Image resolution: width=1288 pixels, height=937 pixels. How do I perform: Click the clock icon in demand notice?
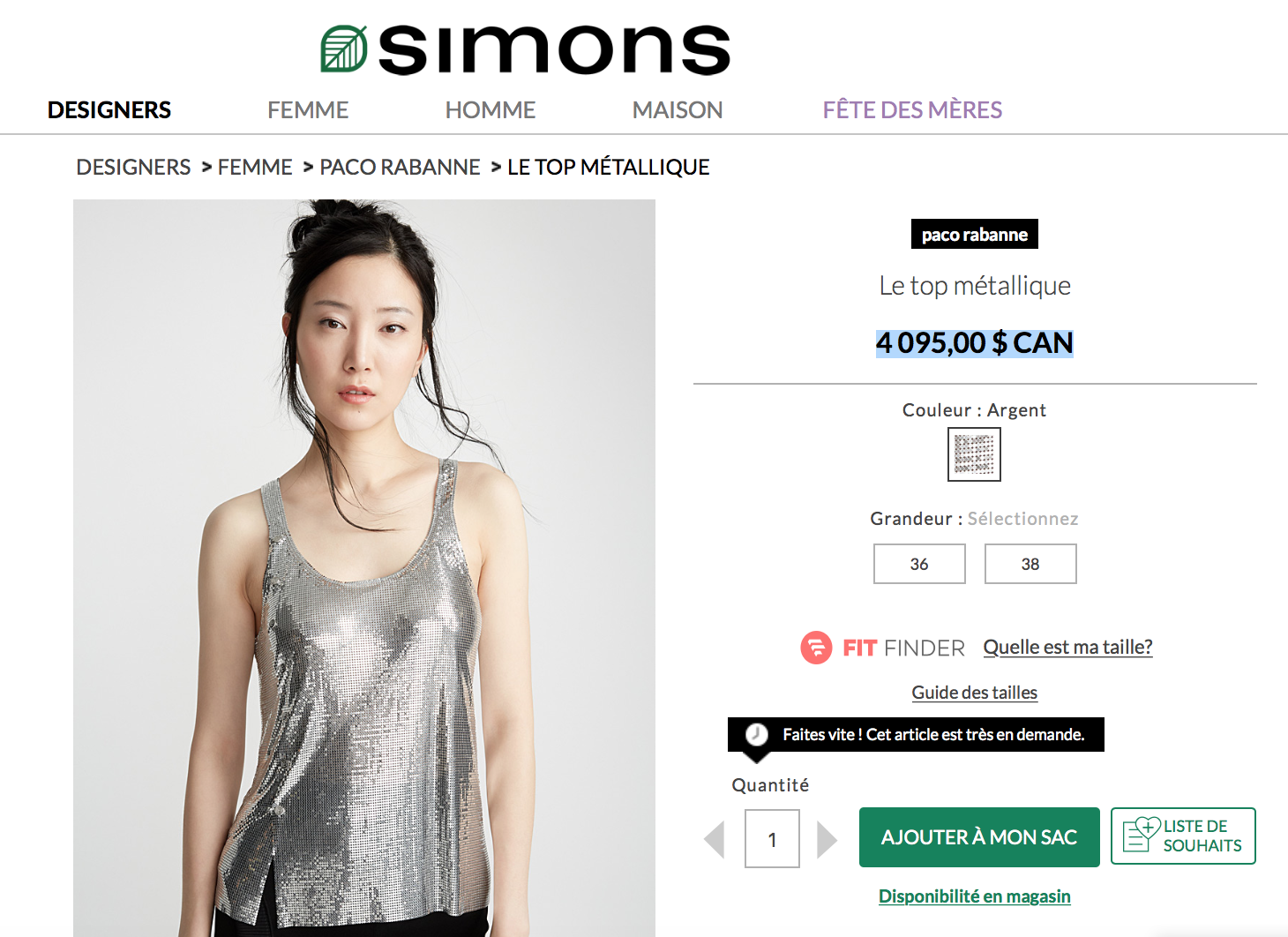tap(757, 734)
